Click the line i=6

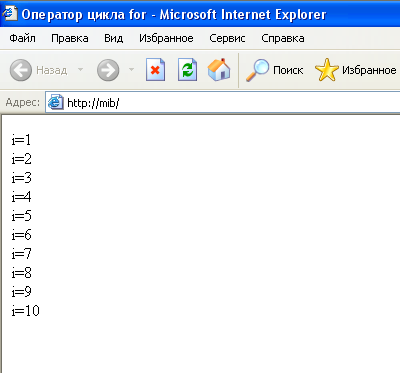[22, 235]
